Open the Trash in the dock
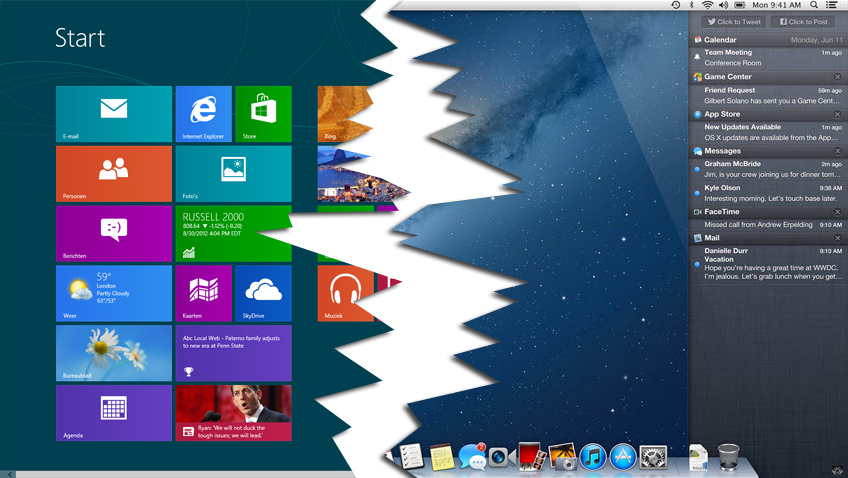Viewport: 848px width, 478px height. click(x=729, y=458)
